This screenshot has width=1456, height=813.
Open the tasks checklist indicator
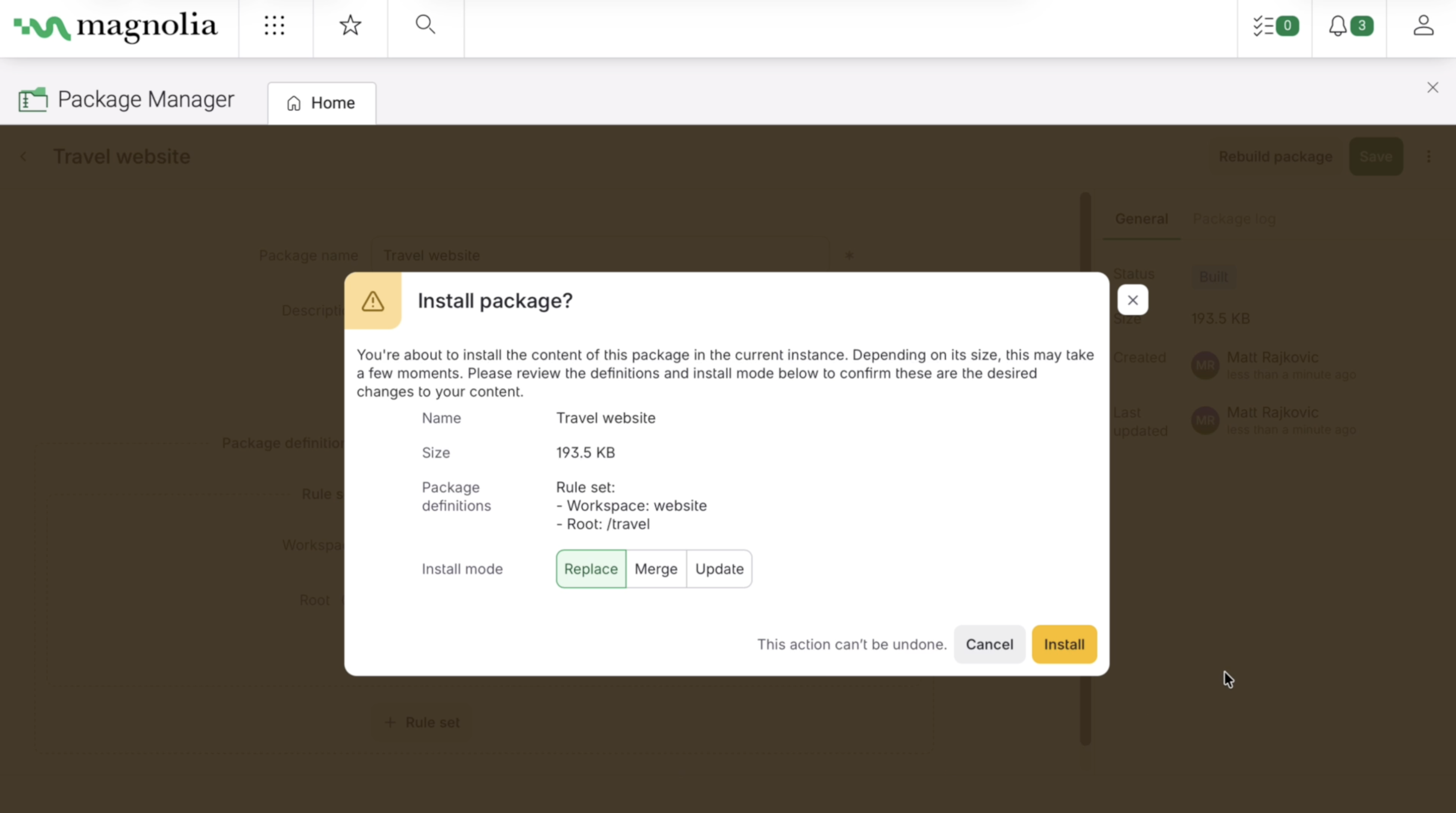(x=1275, y=25)
